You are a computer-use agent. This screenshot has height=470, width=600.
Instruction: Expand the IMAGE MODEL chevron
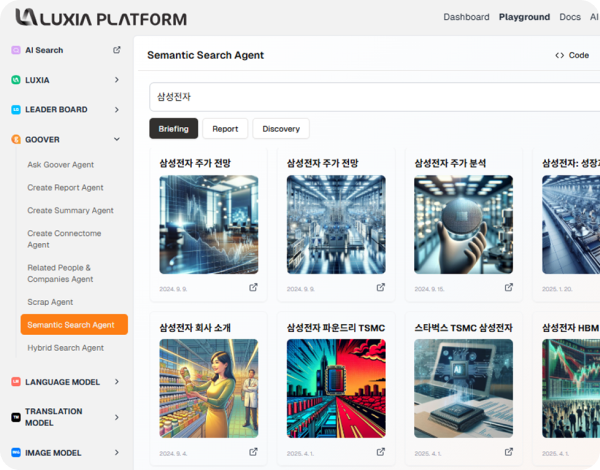click(117, 452)
